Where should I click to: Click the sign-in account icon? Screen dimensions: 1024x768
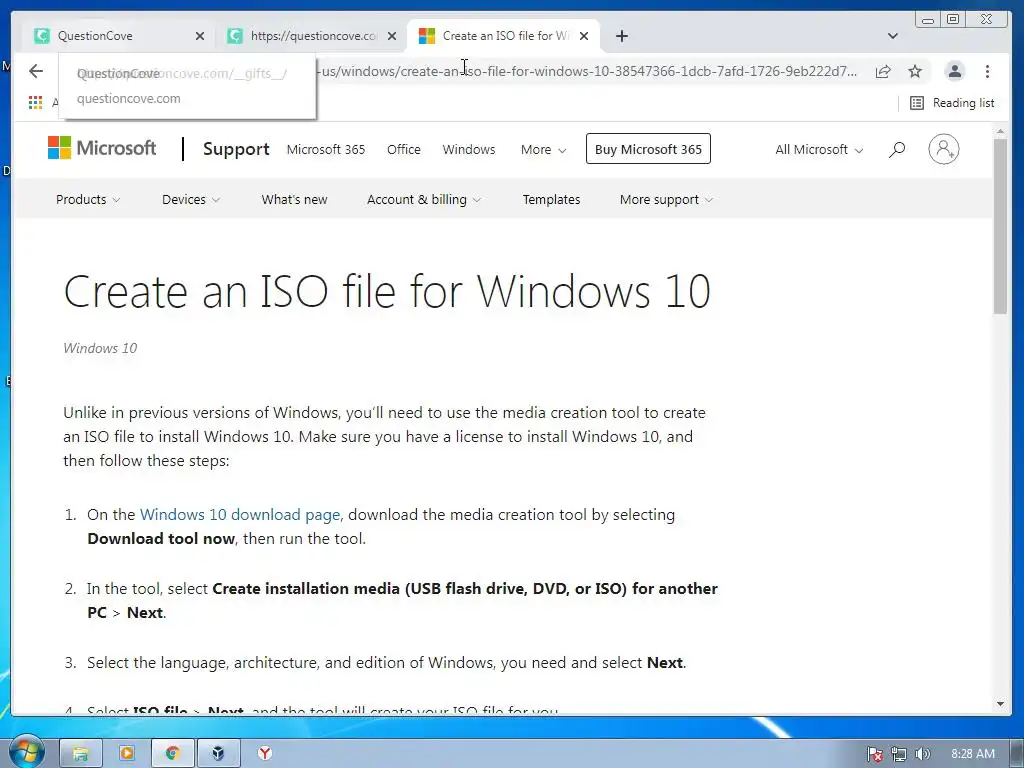click(x=944, y=149)
